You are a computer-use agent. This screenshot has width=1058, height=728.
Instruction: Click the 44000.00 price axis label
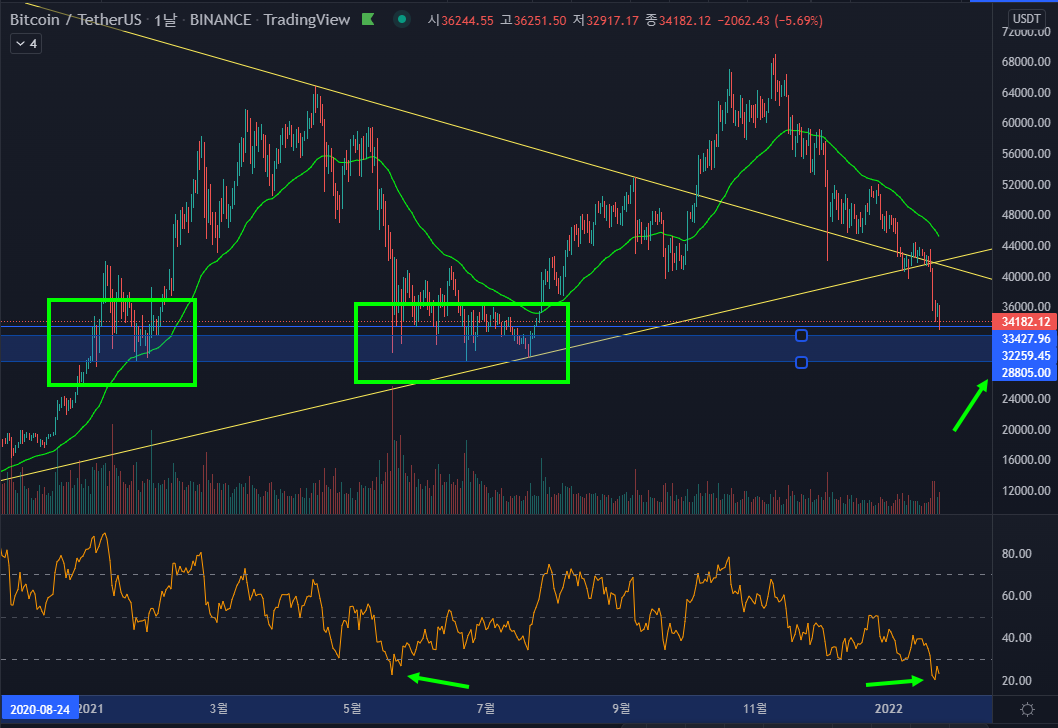coord(1026,246)
